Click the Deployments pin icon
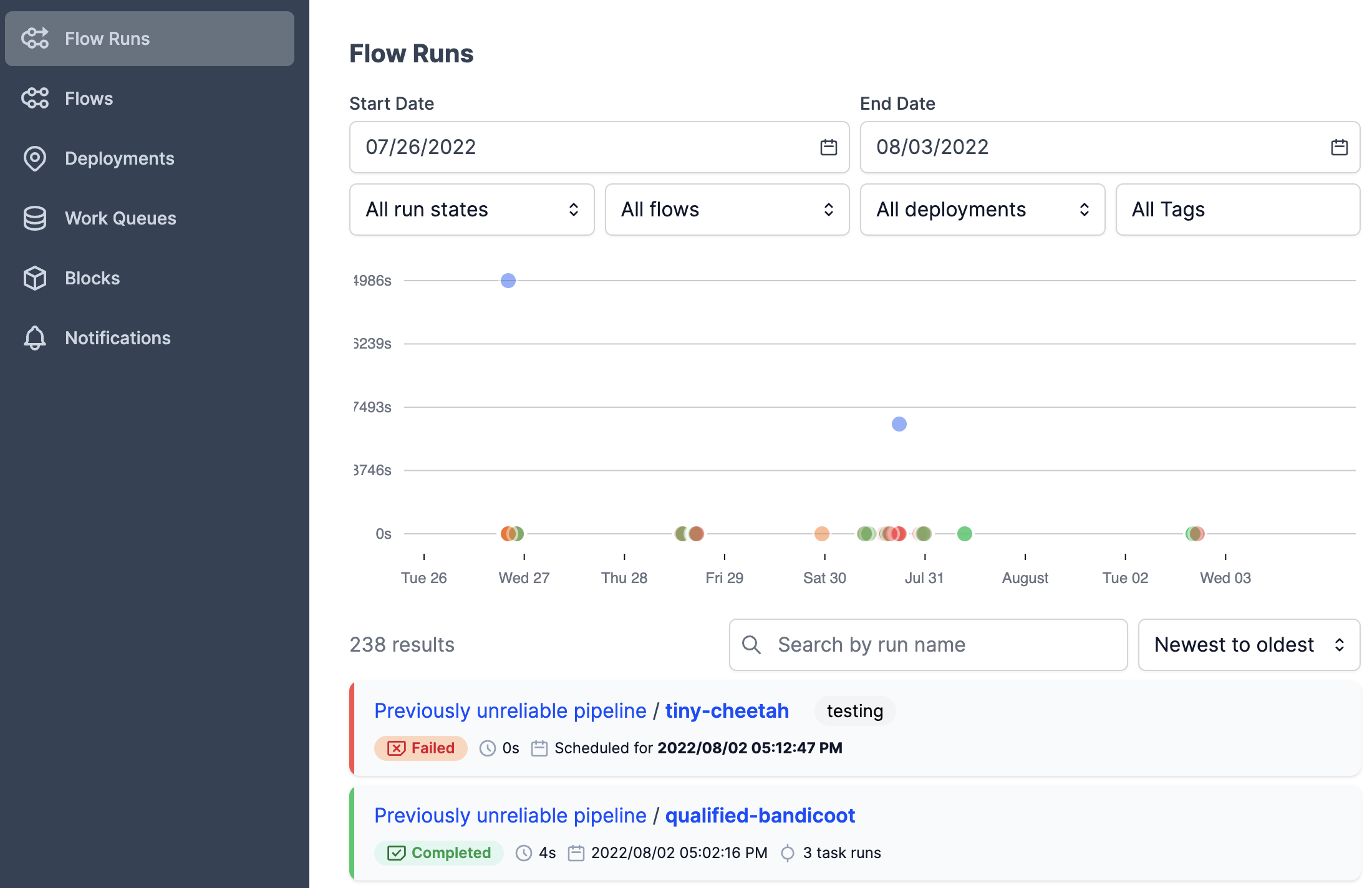 tap(35, 158)
